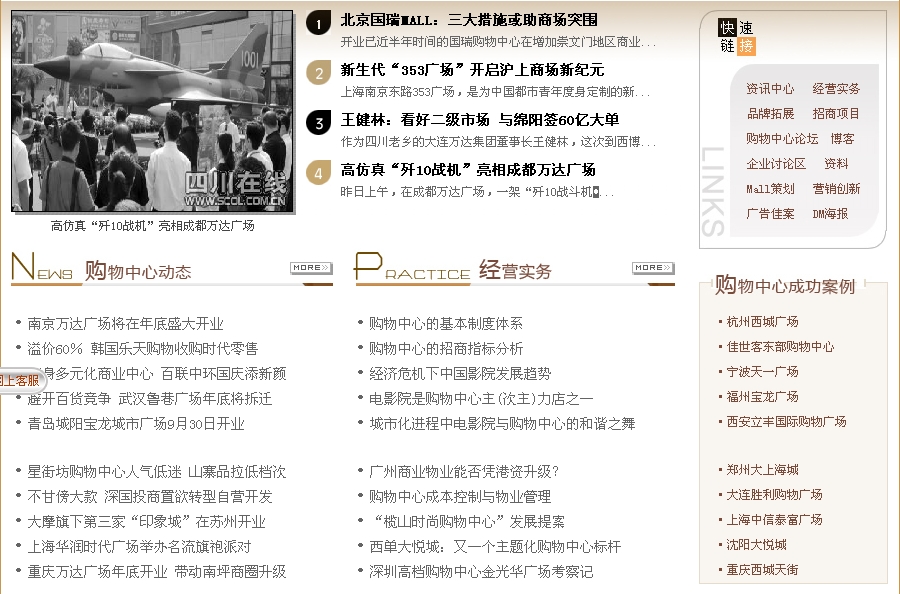Click MORE button for 经营实务 practice section
Viewport: 900px width, 594px height.
653,268
